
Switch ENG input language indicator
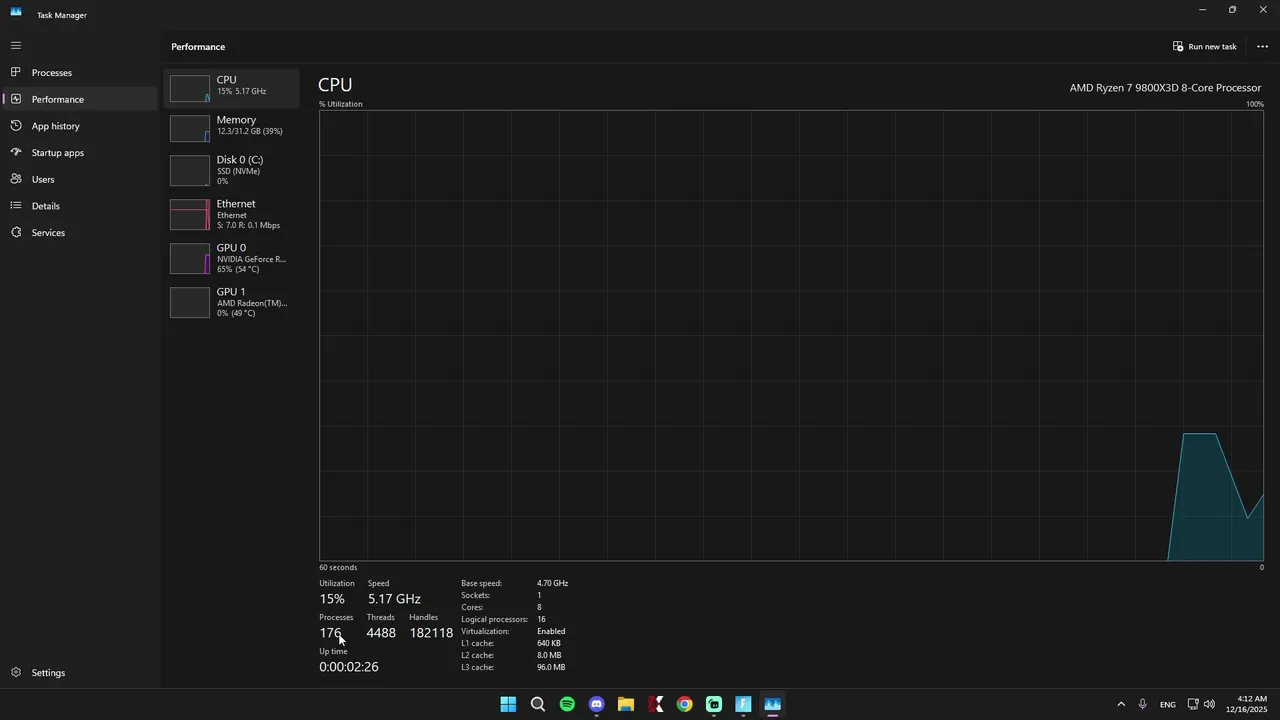pyautogui.click(x=1167, y=705)
